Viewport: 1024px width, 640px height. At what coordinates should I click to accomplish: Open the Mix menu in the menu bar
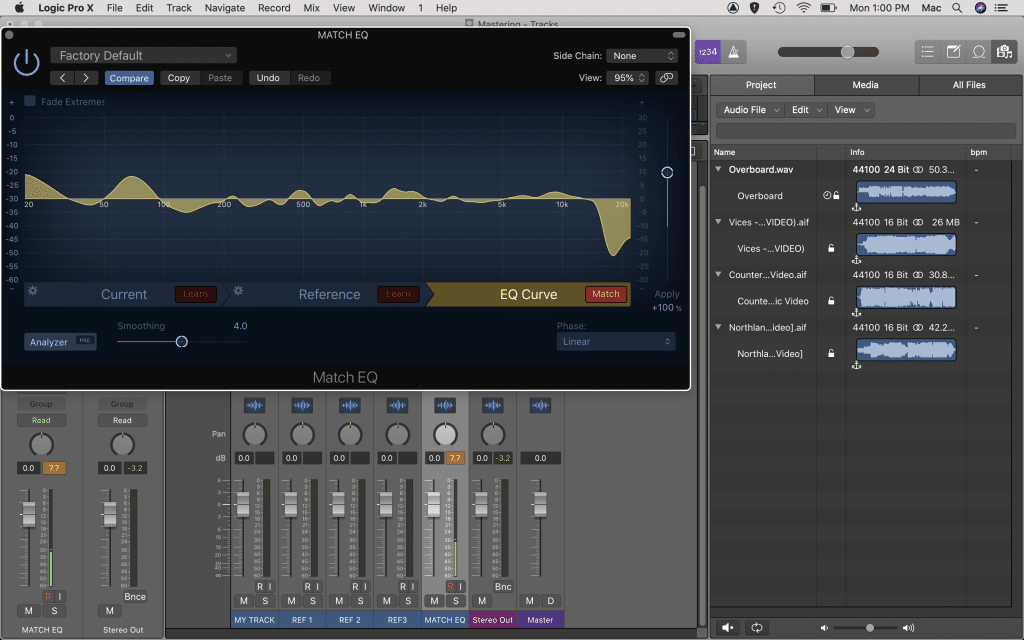[311, 8]
